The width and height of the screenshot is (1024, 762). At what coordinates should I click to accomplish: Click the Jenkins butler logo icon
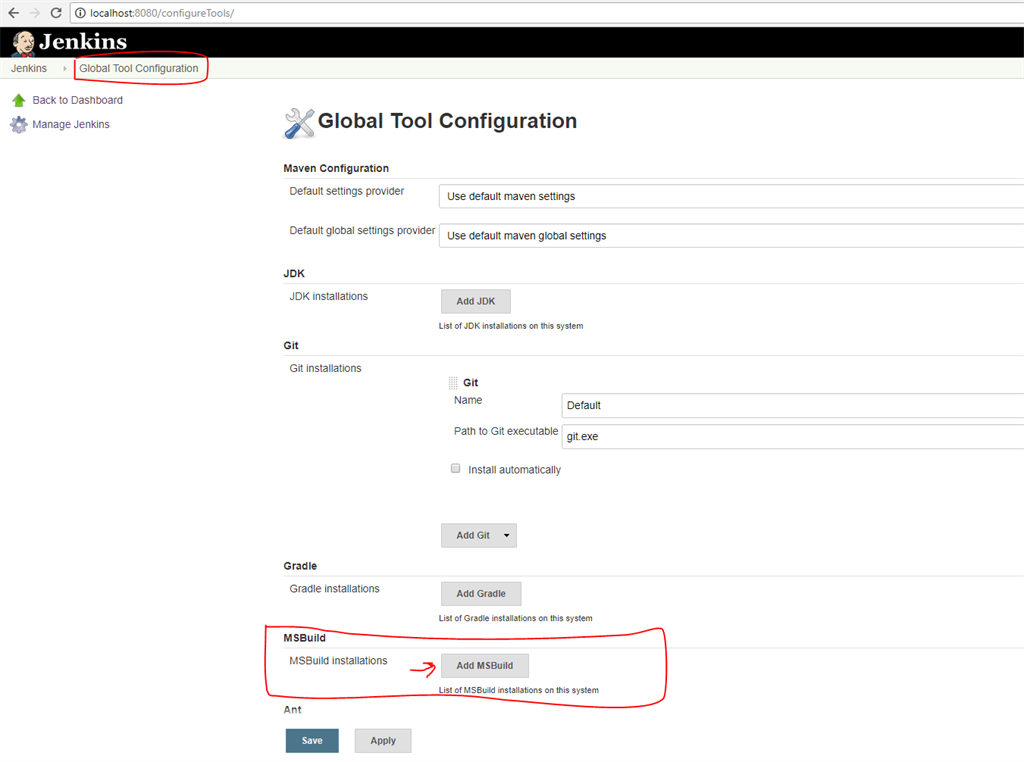point(24,43)
